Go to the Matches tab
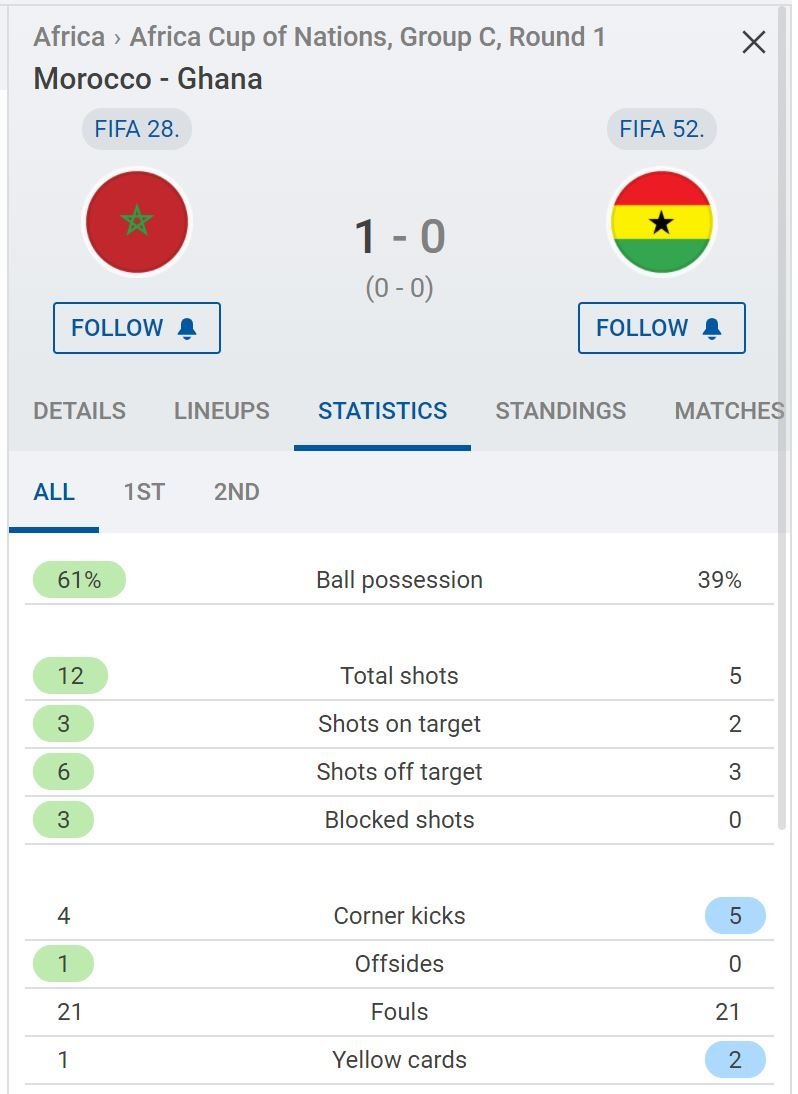The image size is (798, 1094). [x=729, y=411]
